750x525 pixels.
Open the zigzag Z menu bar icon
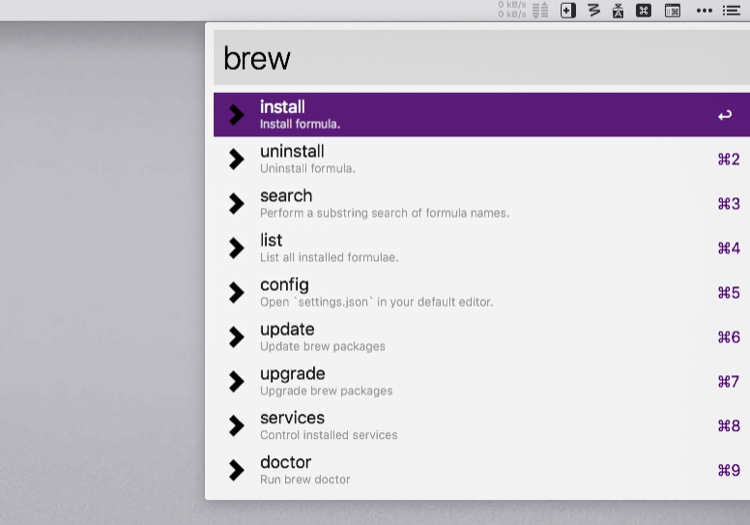click(594, 10)
